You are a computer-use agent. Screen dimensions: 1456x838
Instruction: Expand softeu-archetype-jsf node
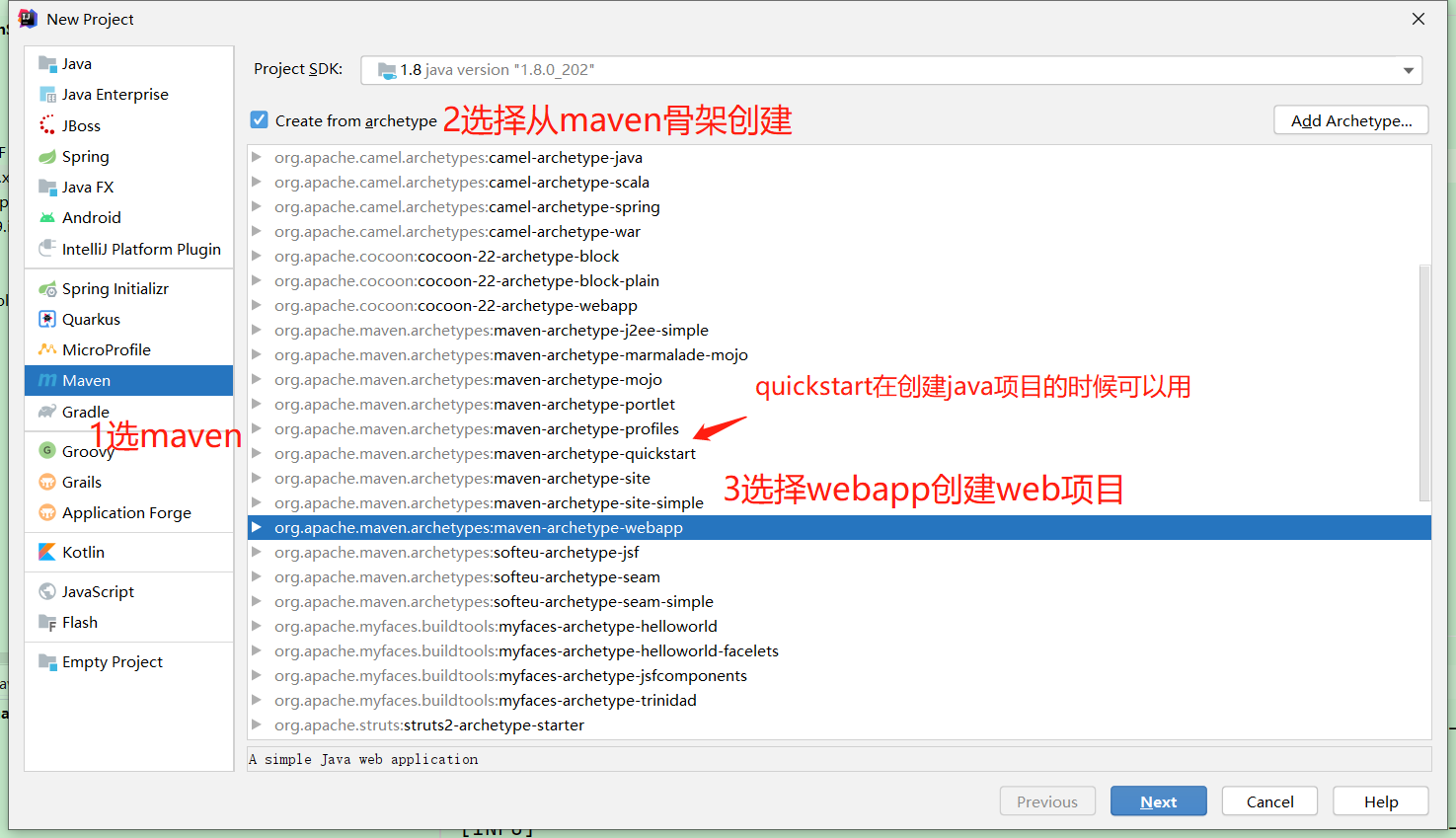(x=257, y=552)
